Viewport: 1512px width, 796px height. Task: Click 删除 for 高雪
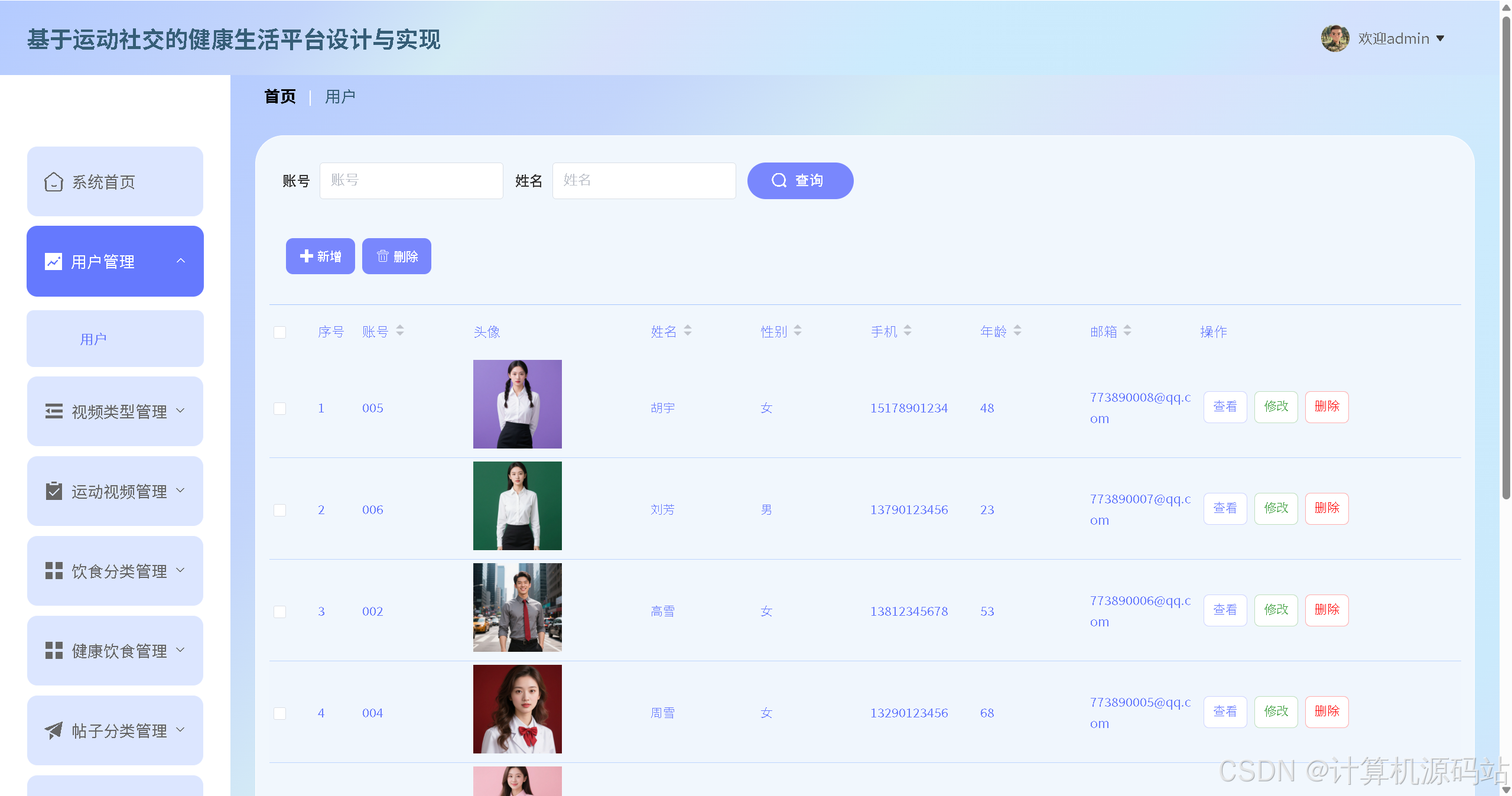click(x=1326, y=610)
